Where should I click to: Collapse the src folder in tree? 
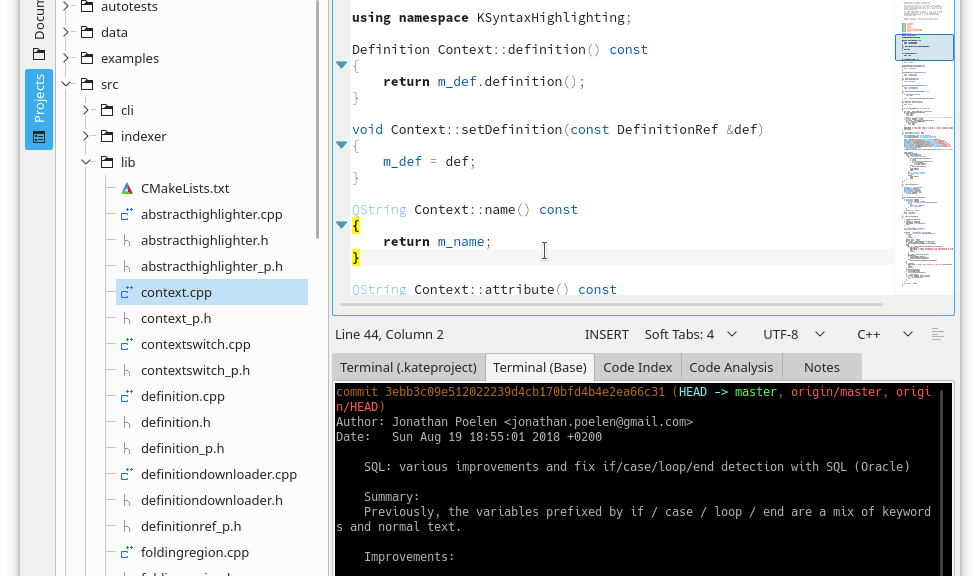66,84
